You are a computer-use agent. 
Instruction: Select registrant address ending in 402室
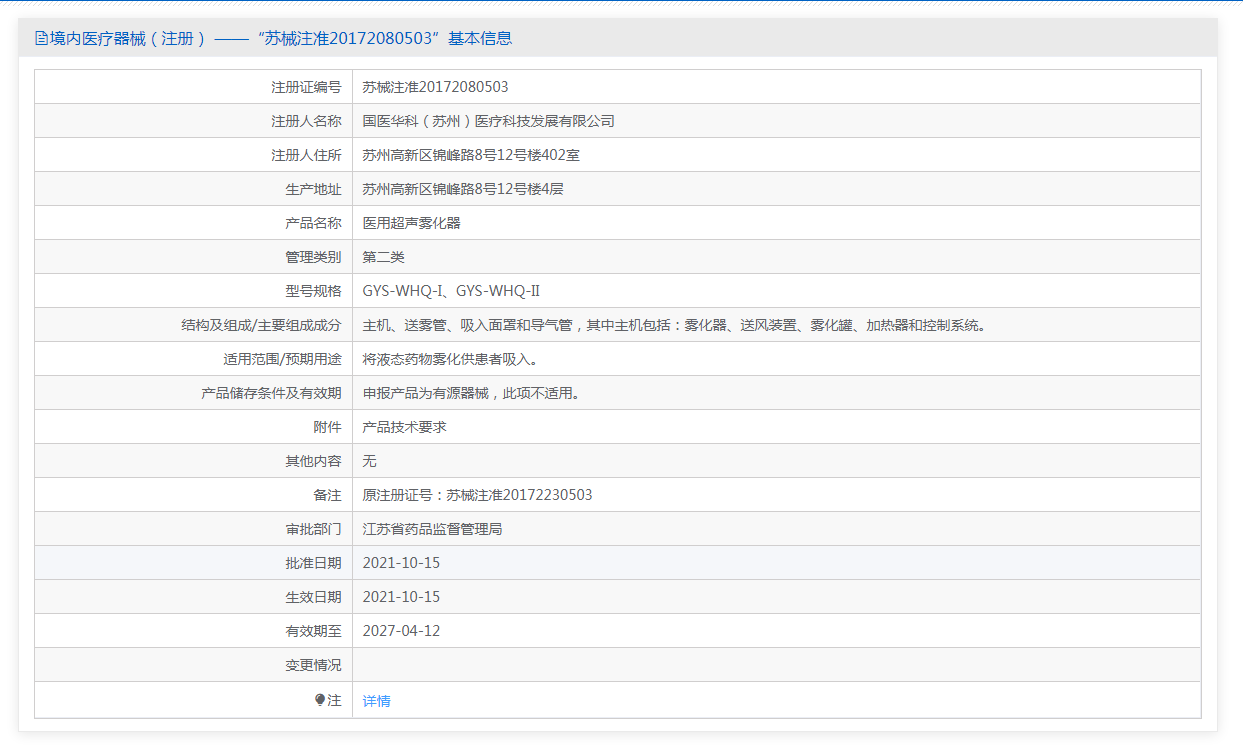click(471, 155)
